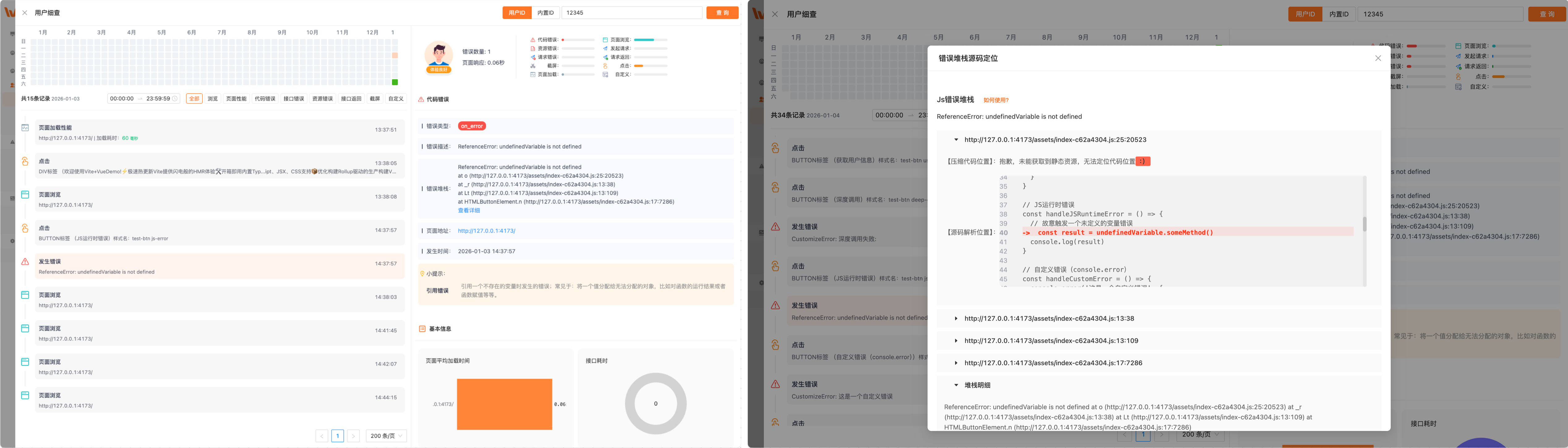Click the 页面加载性能 timeline chart icon
Screen dimensions: 1568x448
(x=25, y=128)
